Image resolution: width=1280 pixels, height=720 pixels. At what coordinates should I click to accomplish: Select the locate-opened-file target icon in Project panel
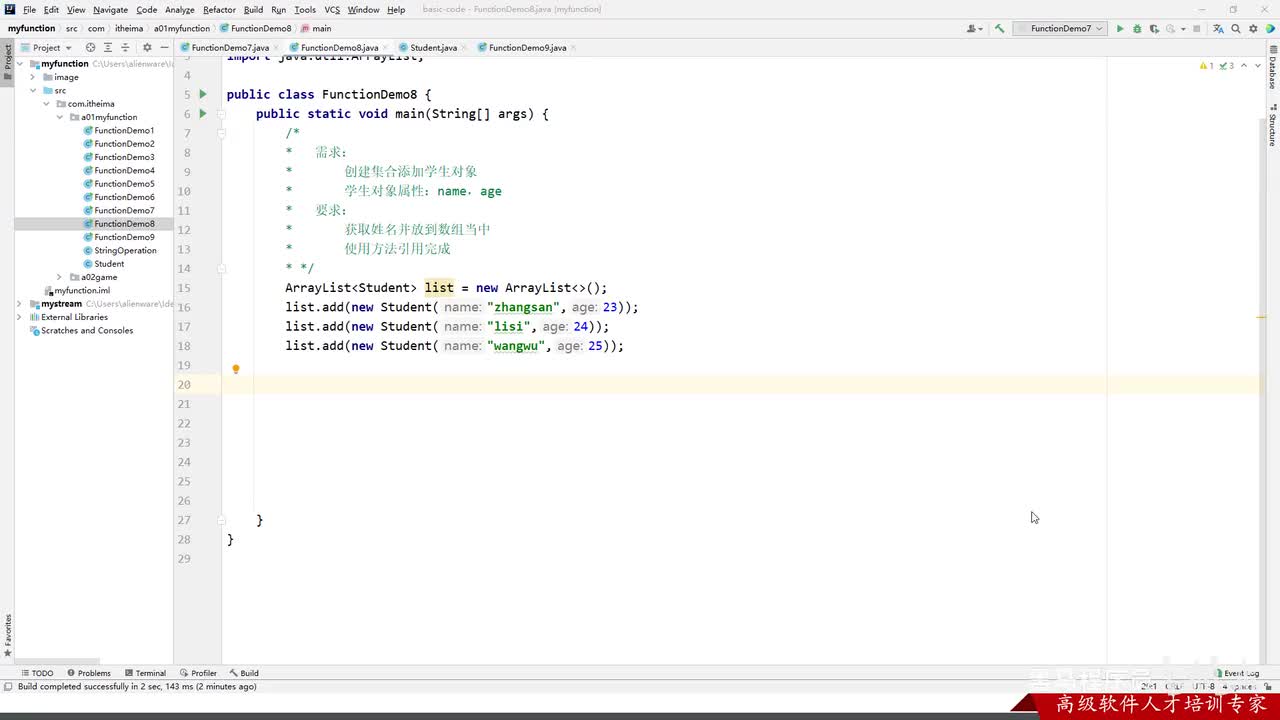(x=90, y=47)
